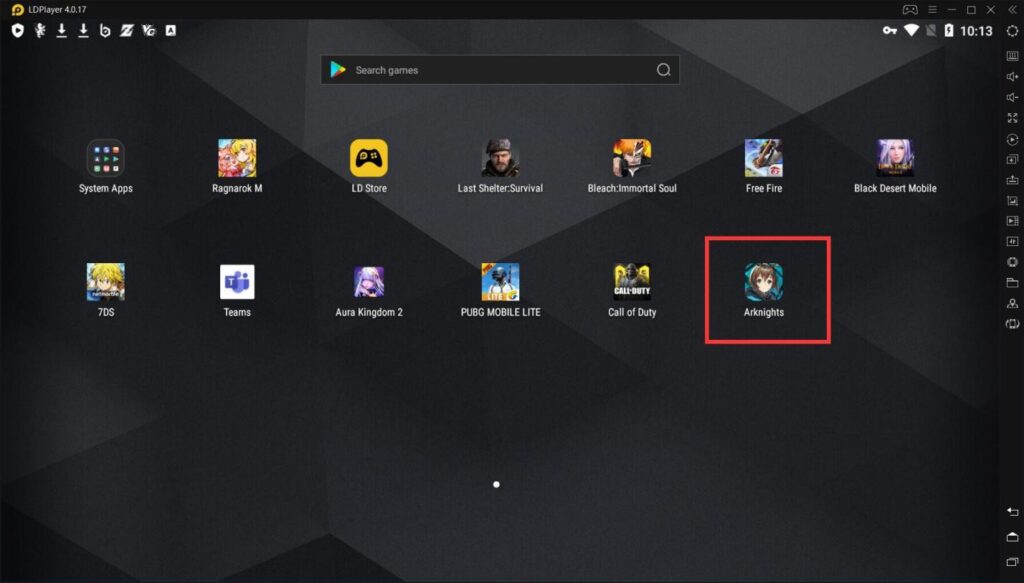Click the battery charging indicator
Screen dimensions: 1024x583
pos(949,31)
